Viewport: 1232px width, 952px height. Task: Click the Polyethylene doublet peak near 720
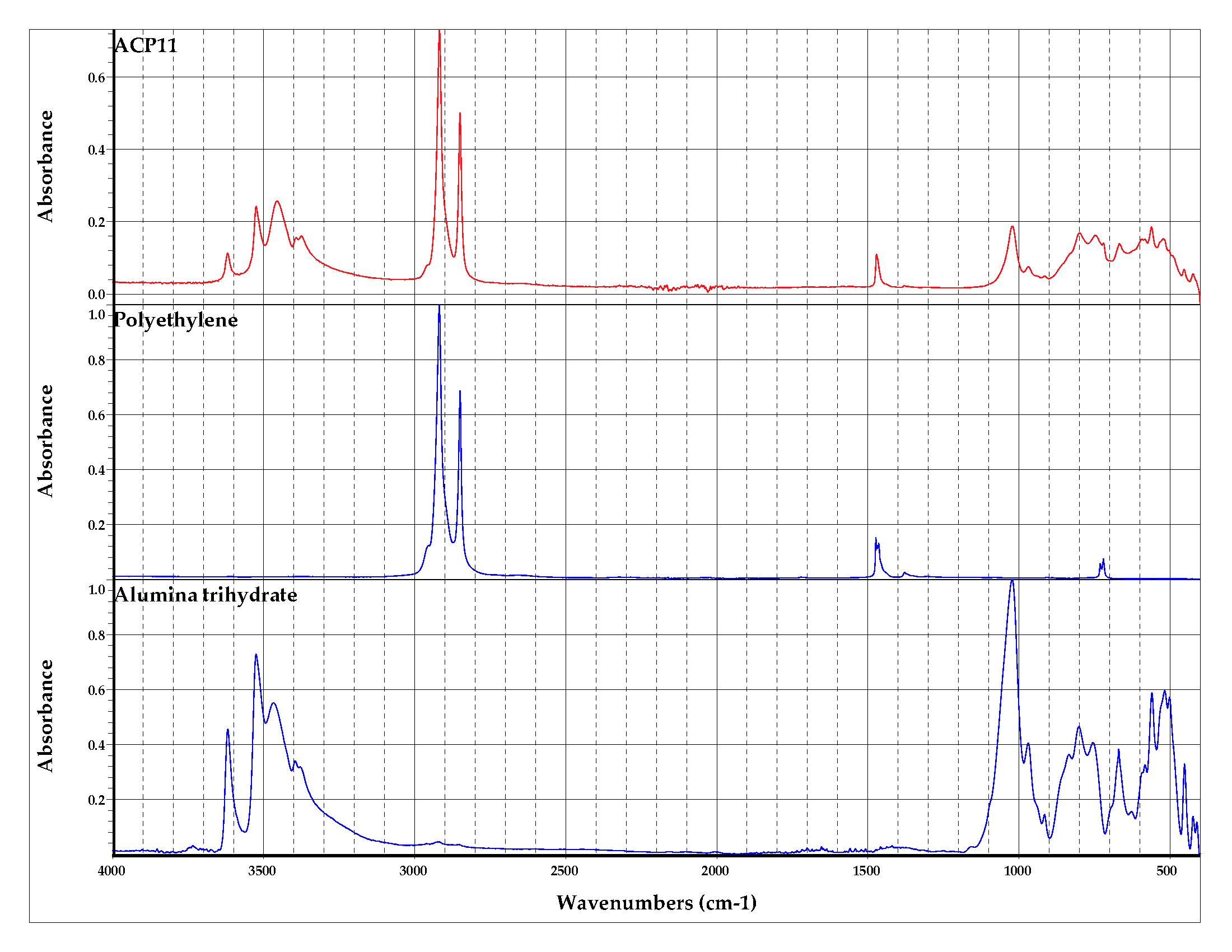[1102, 563]
